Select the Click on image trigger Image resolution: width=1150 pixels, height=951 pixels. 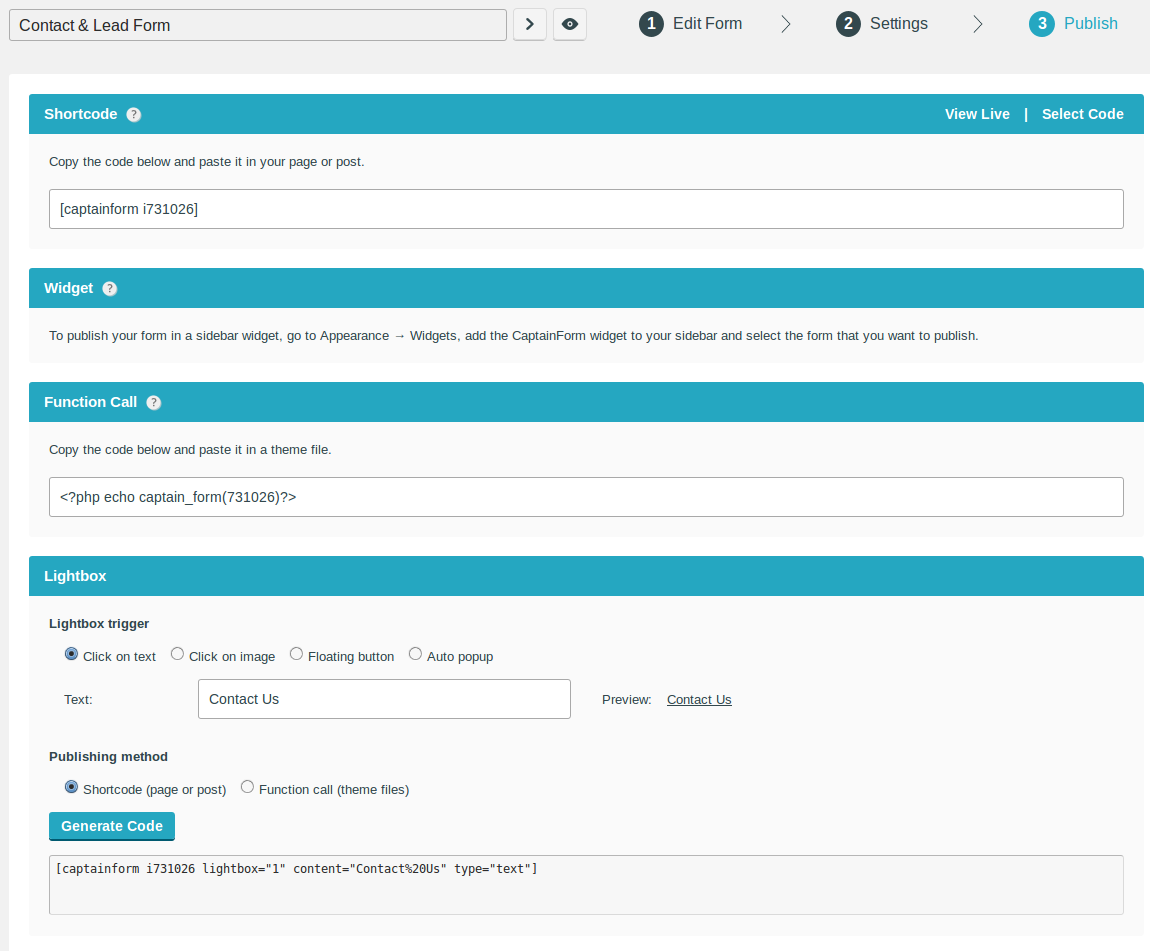coord(177,652)
